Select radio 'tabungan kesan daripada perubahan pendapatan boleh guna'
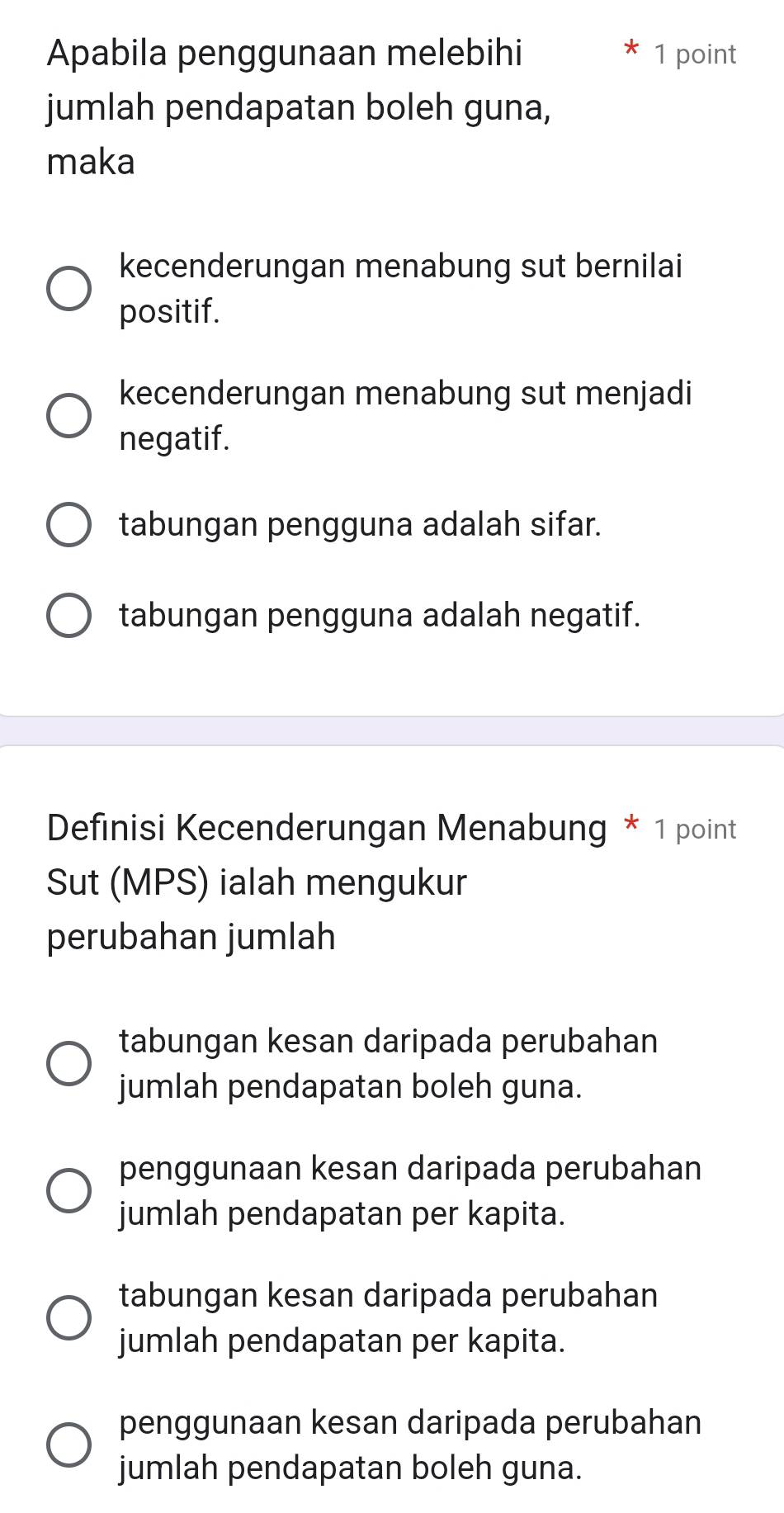Viewport: 784px width, 1513px height. coord(68,1063)
